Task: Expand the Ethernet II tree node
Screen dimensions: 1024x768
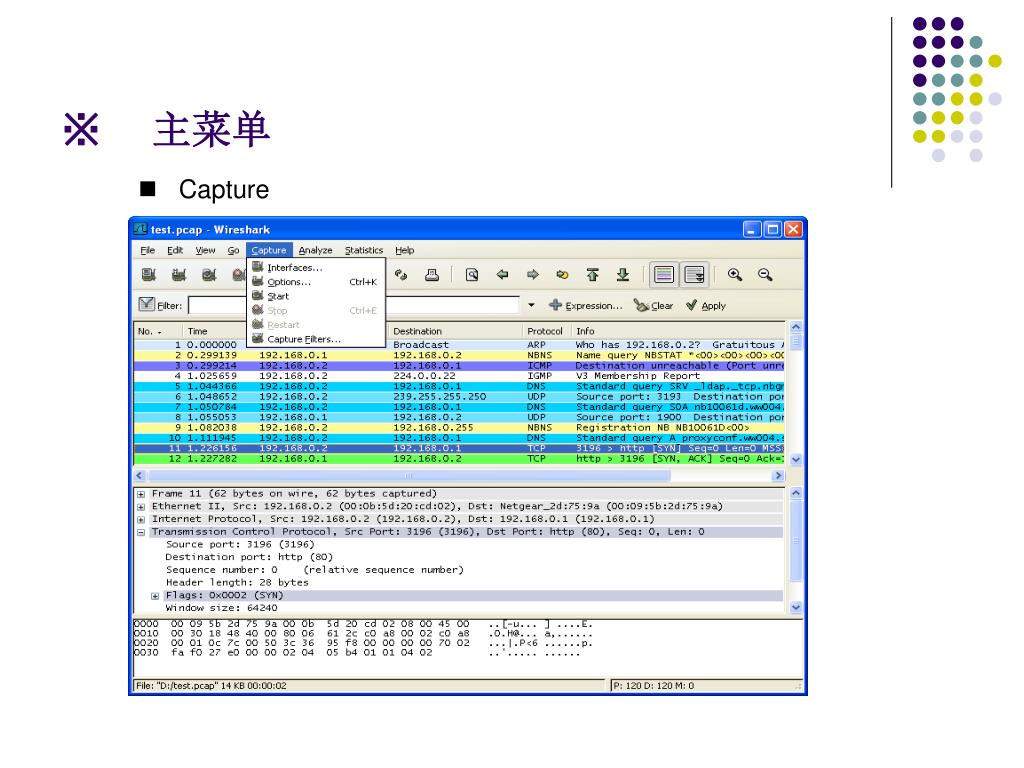Action: pos(140,507)
